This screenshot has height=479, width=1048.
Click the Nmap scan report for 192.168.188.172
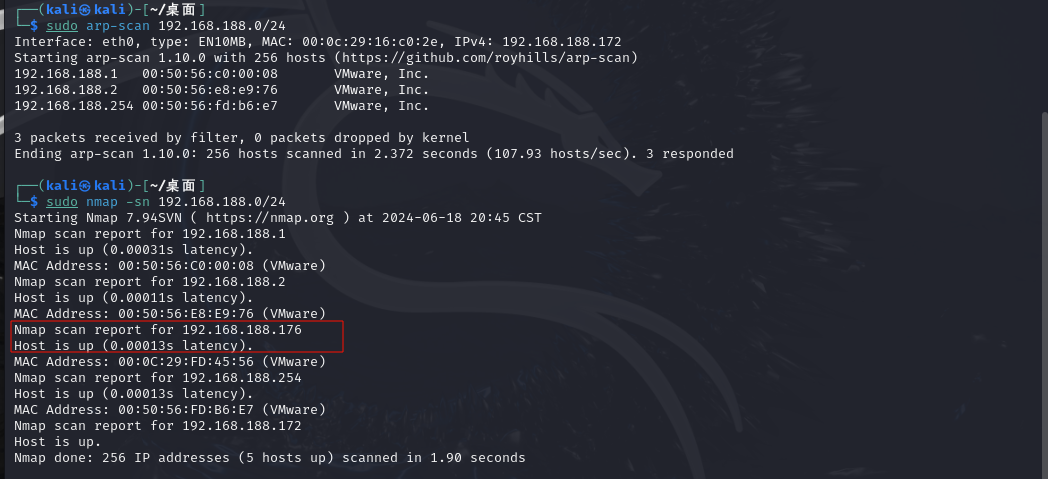click(x=158, y=426)
